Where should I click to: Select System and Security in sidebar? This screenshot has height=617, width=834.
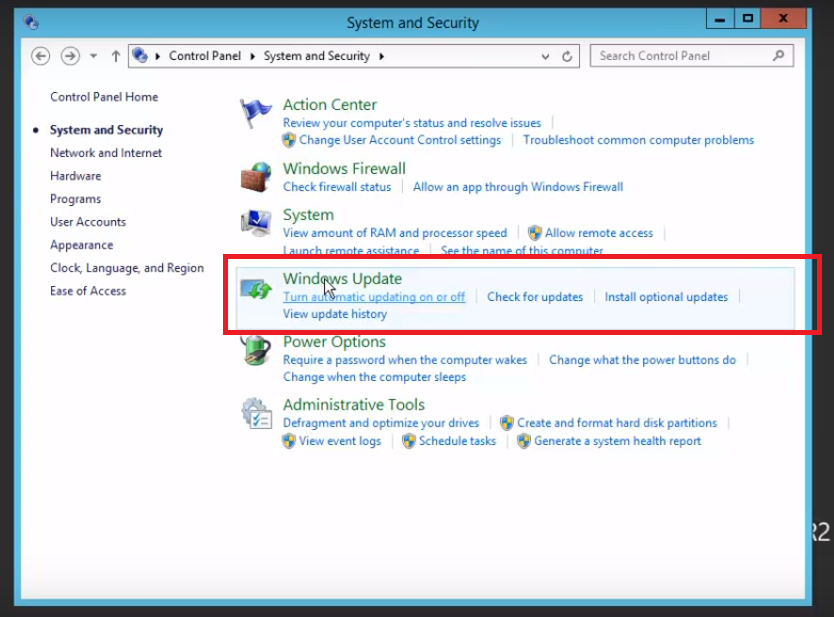[106, 130]
